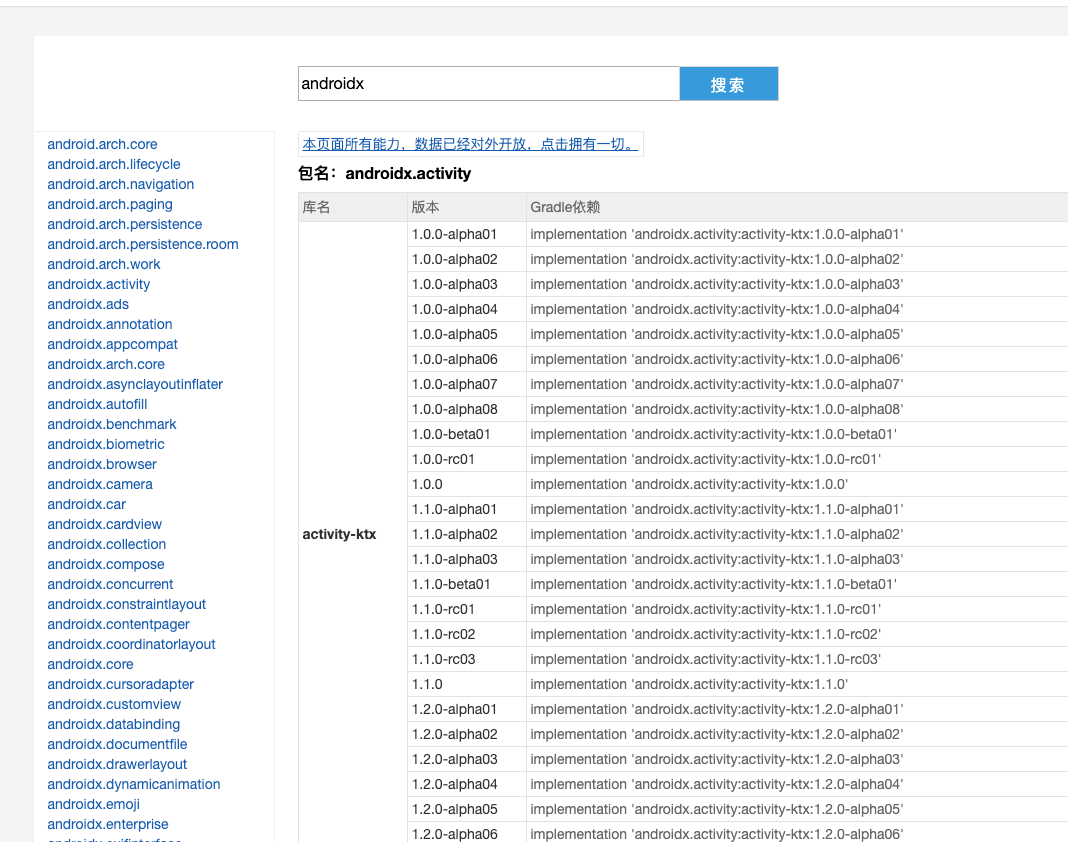Open androidx.dynamicanimation link
The image size is (1068, 842).
[134, 784]
